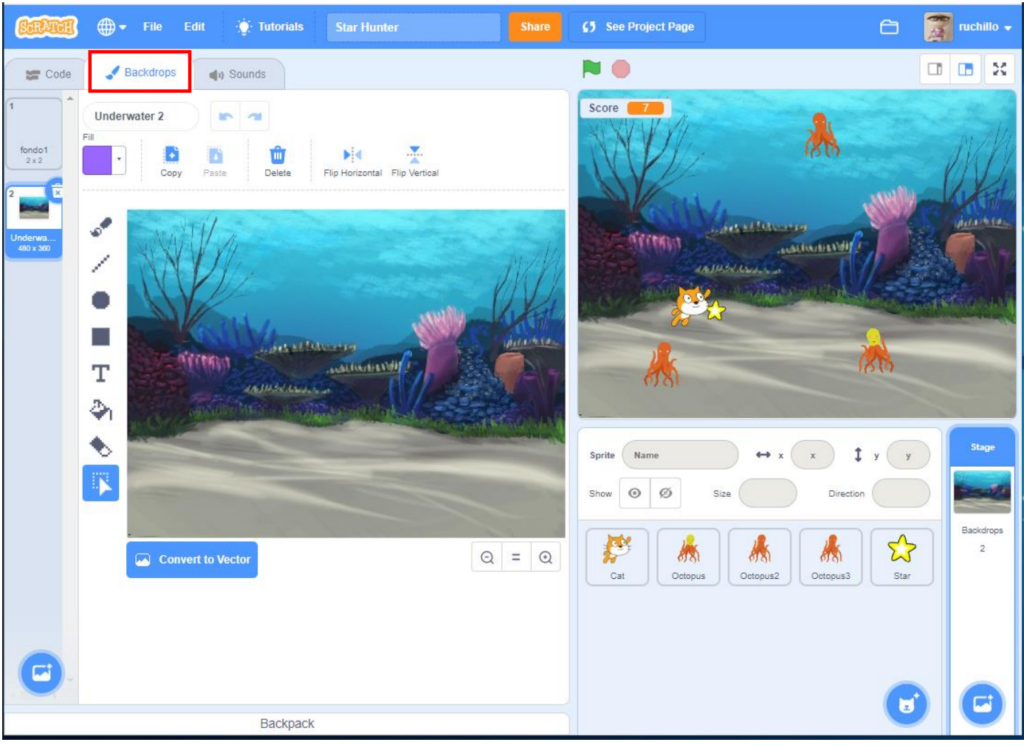Select the Eraser tool
This screenshot has height=745, width=1024.
(100, 446)
